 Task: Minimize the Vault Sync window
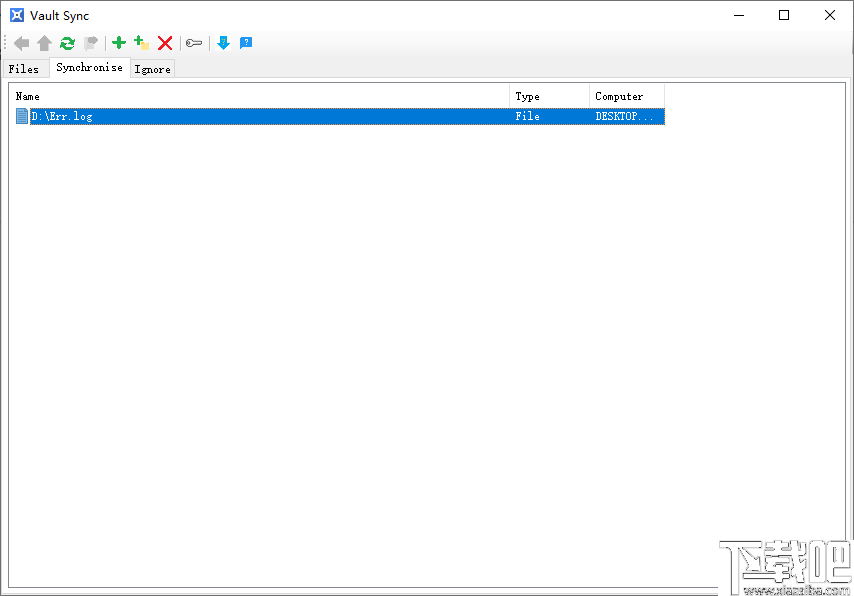739,15
